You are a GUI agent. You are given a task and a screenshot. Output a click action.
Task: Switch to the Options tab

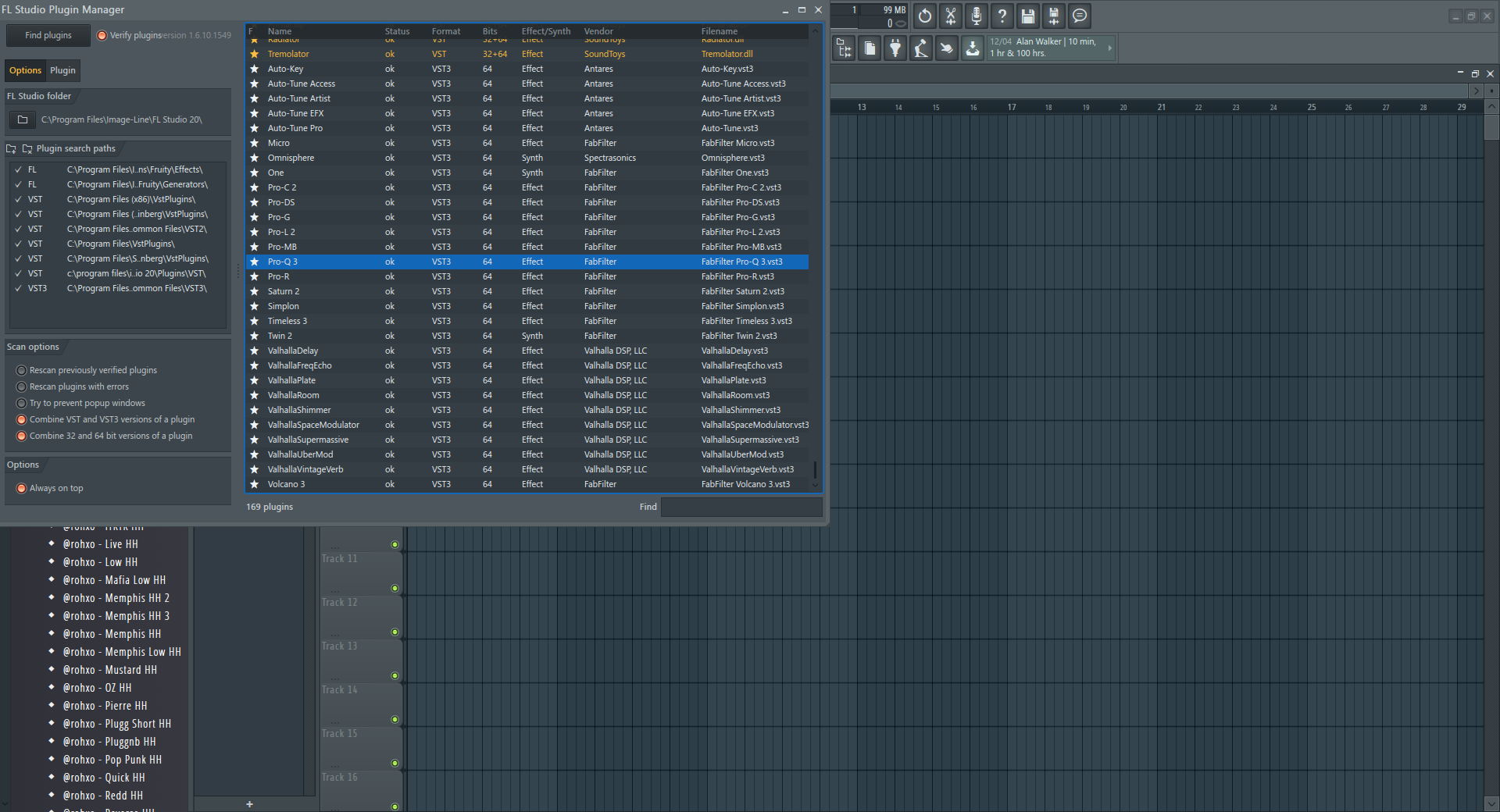(x=25, y=70)
